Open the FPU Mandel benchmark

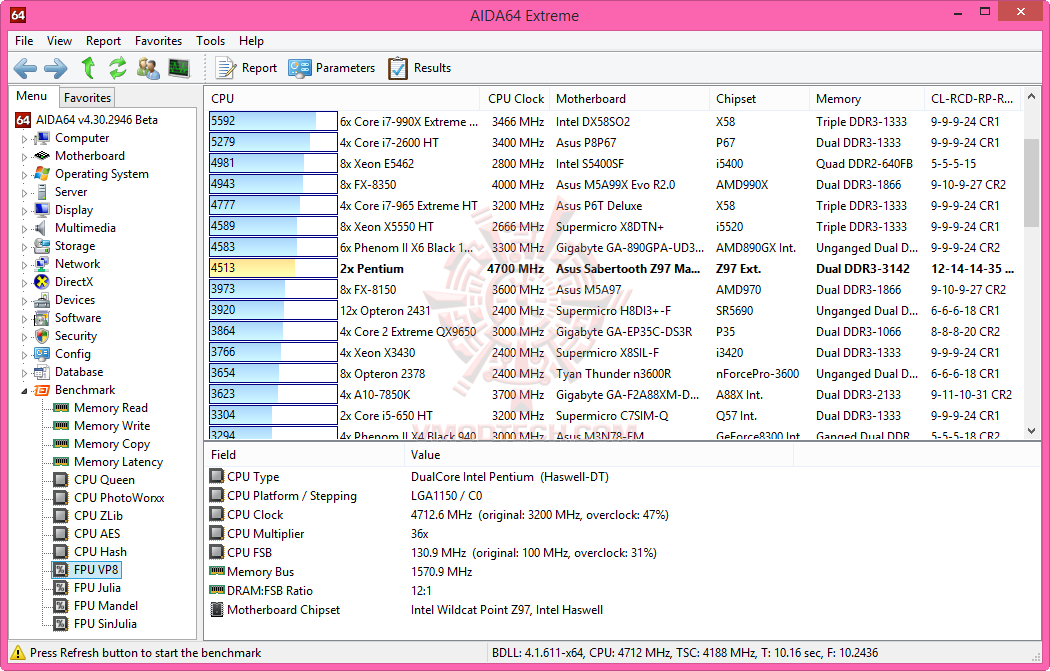click(x=105, y=606)
